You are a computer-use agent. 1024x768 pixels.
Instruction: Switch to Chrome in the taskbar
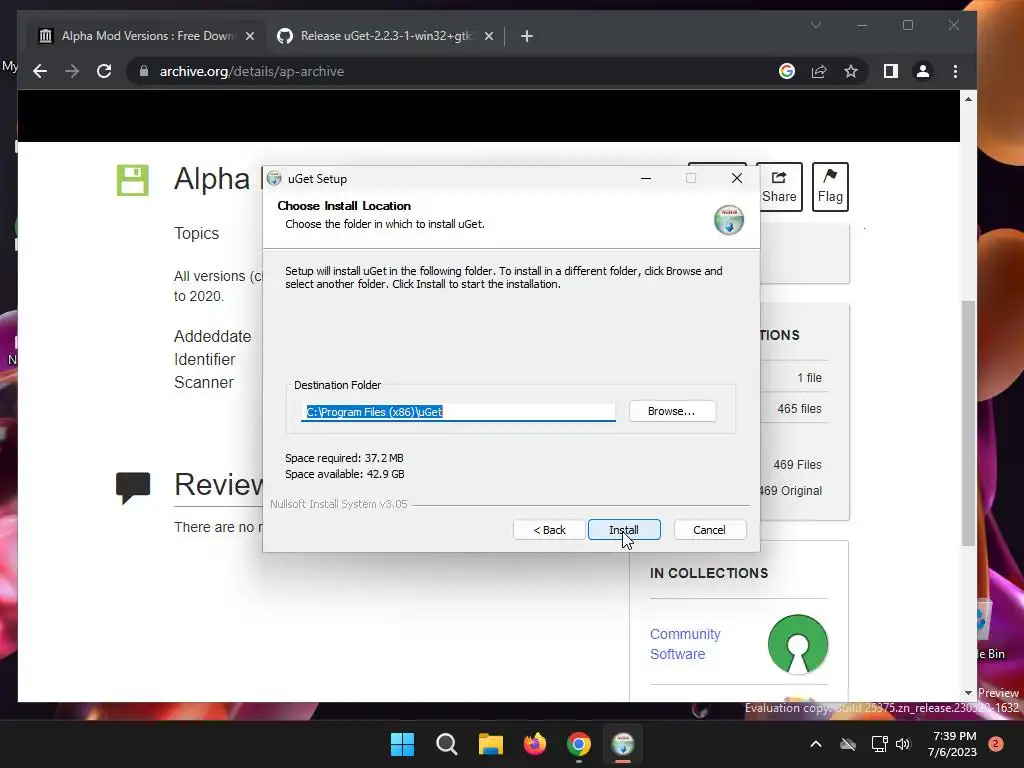coord(579,744)
